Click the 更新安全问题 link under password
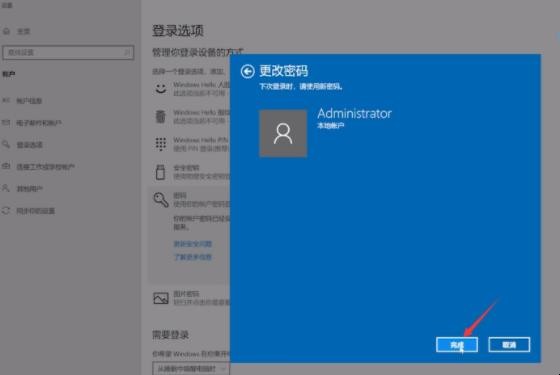The width and height of the screenshot is (560, 375). point(192,244)
